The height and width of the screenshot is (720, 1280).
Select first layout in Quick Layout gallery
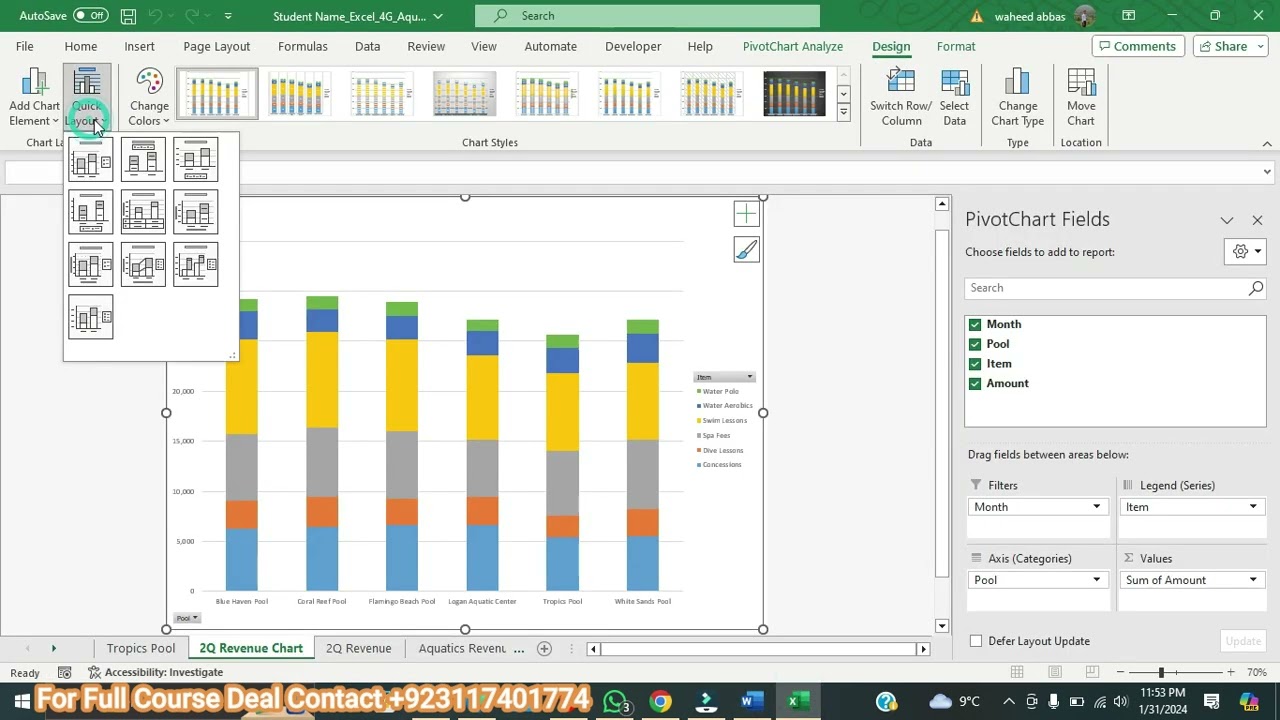[91, 160]
